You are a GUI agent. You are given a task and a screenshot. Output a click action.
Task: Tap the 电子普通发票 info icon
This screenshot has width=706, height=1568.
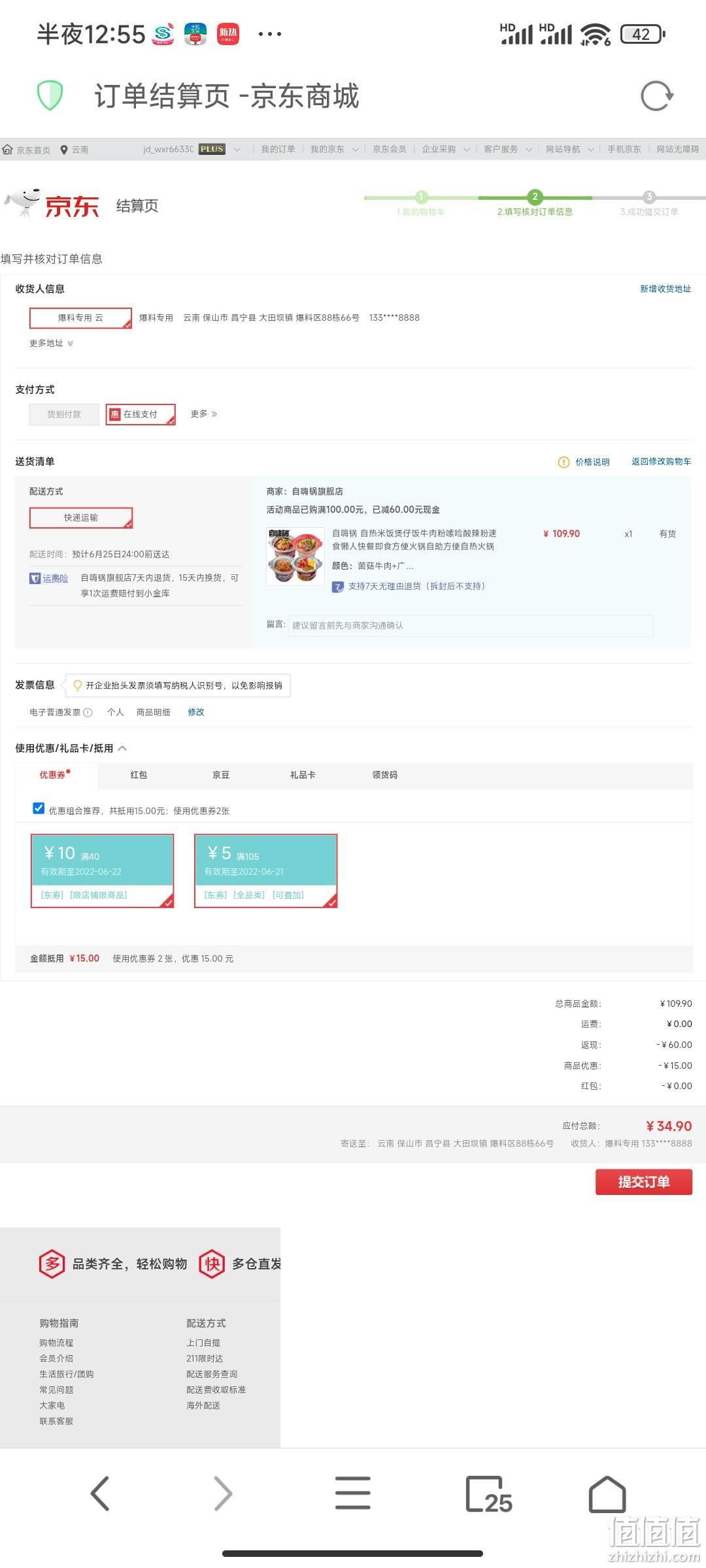(88, 712)
